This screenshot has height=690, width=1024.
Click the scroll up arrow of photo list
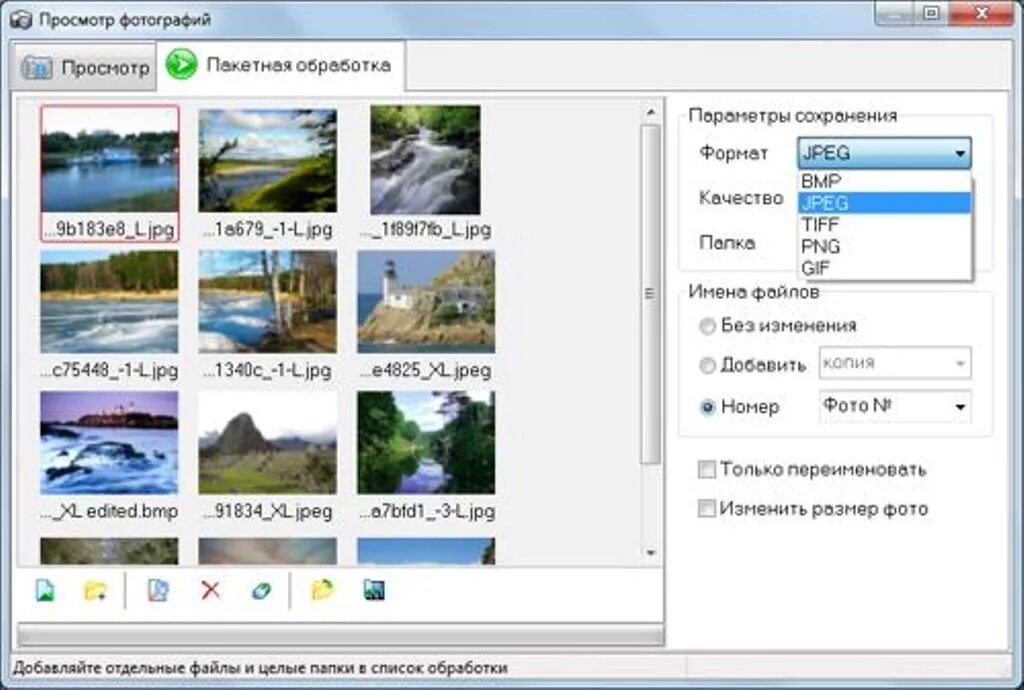pos(650,112)
